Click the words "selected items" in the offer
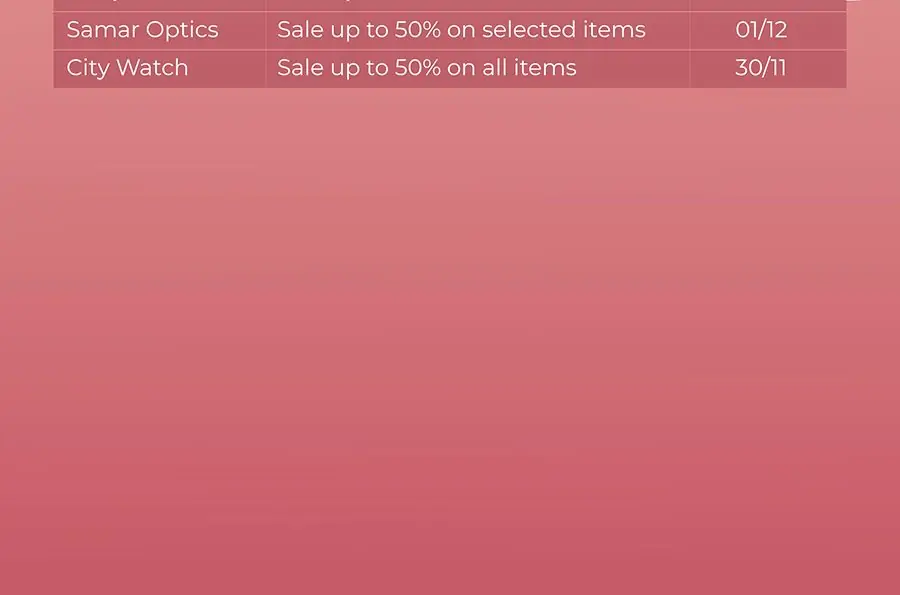This screenshot has width=900, height=595. 564,30
